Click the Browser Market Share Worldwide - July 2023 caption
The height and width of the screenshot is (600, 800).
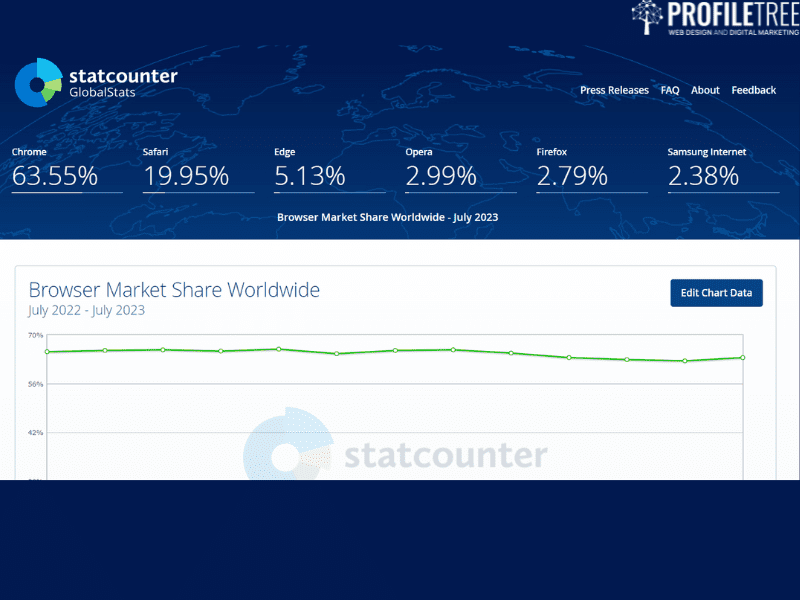[388, 217]
